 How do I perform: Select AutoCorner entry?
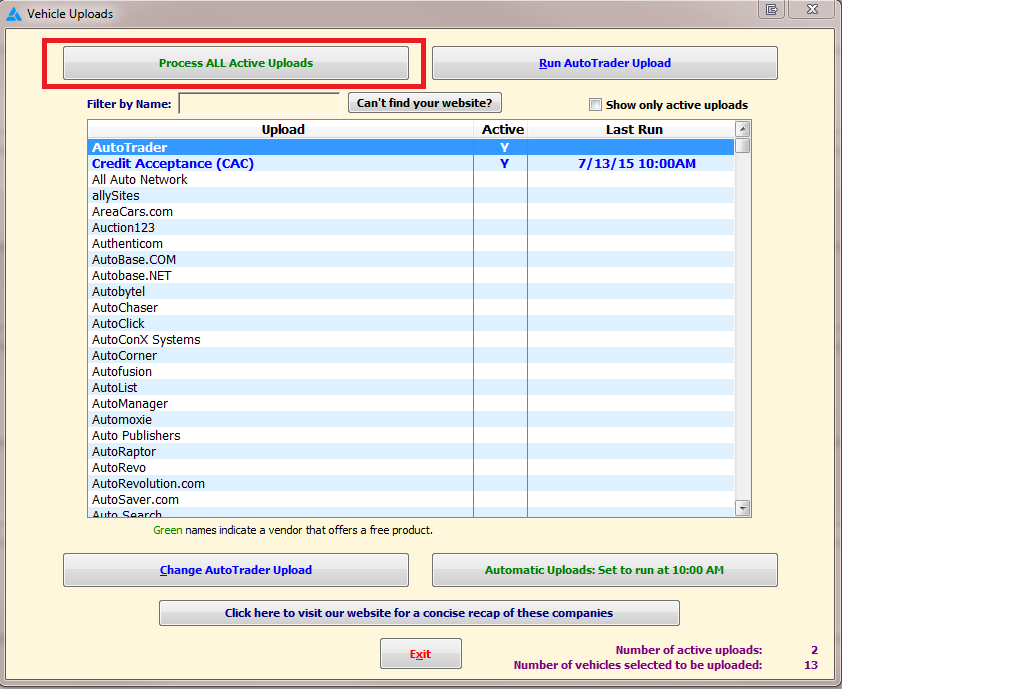pos(411,356)
